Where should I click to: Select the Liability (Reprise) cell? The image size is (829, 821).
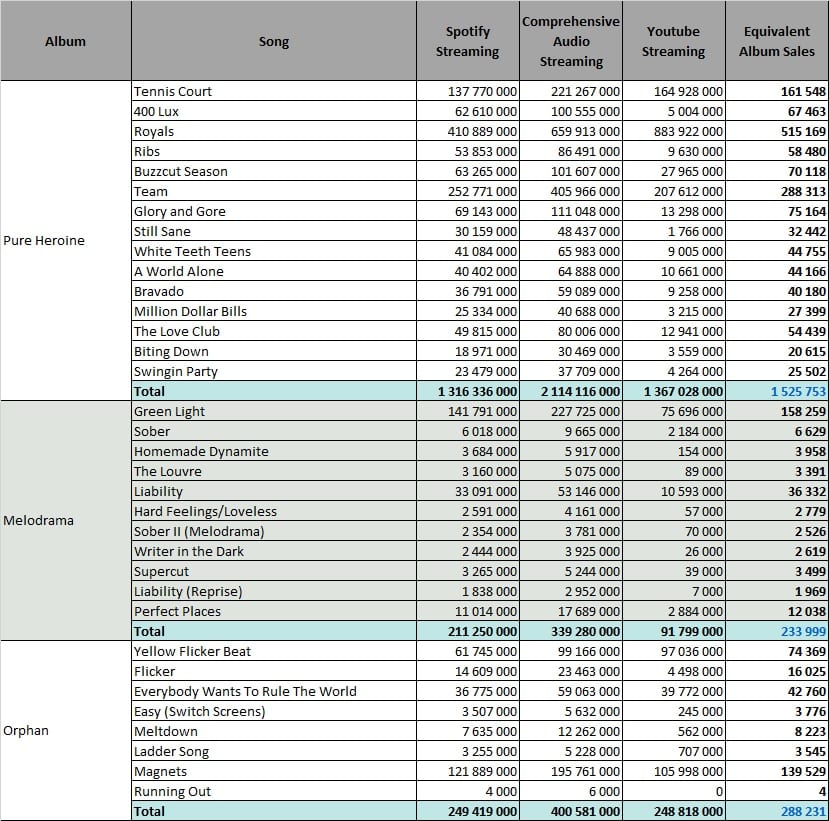(x=274, y=592)
